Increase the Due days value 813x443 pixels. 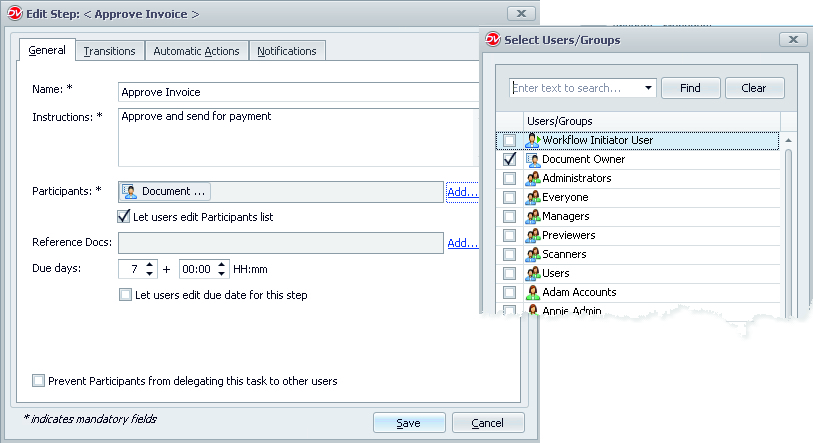(149, 265)
